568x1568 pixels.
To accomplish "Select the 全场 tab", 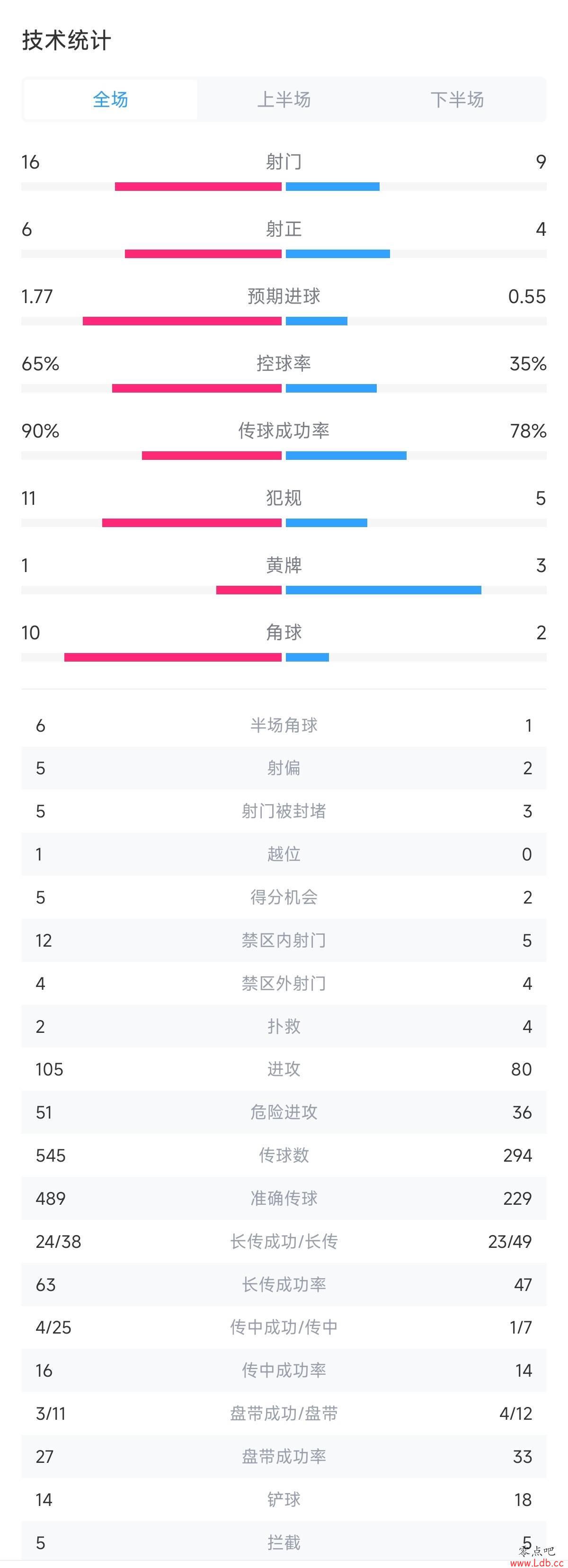I will pos(110,99).
